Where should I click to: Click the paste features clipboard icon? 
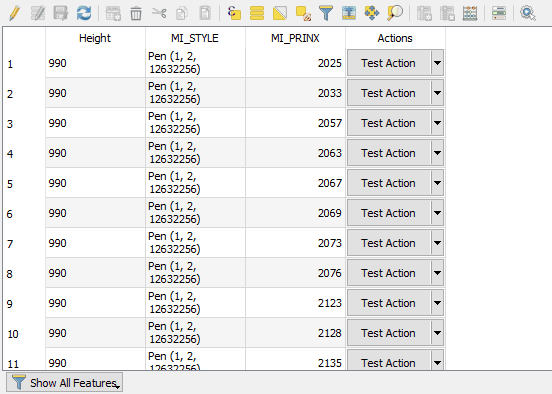[x=205, y=13]
